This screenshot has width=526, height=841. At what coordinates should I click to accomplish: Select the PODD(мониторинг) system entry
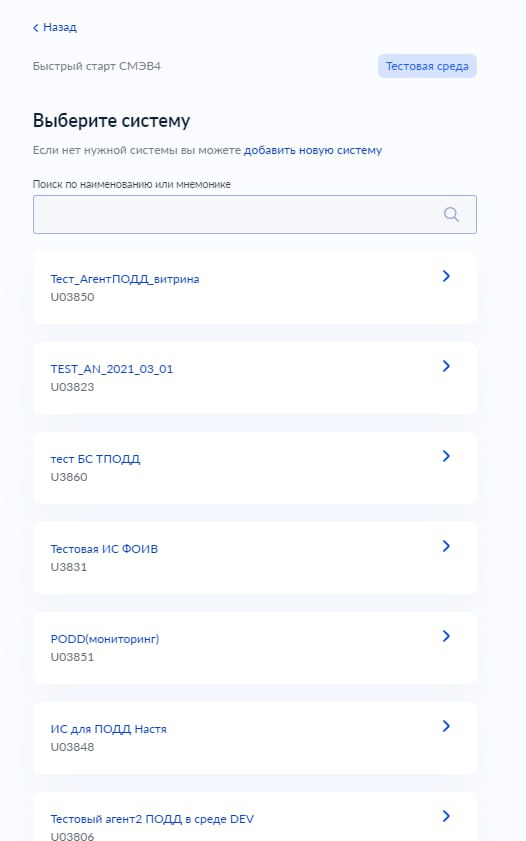(255, 648)
